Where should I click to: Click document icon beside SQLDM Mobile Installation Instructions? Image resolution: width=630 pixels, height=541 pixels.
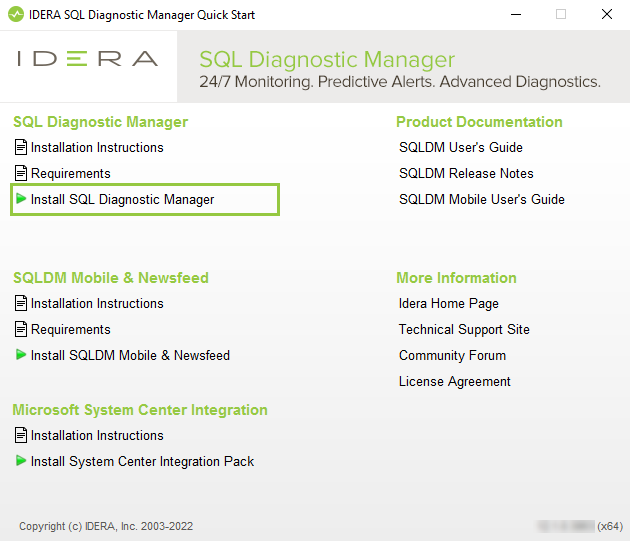click(x=21, y=303)
